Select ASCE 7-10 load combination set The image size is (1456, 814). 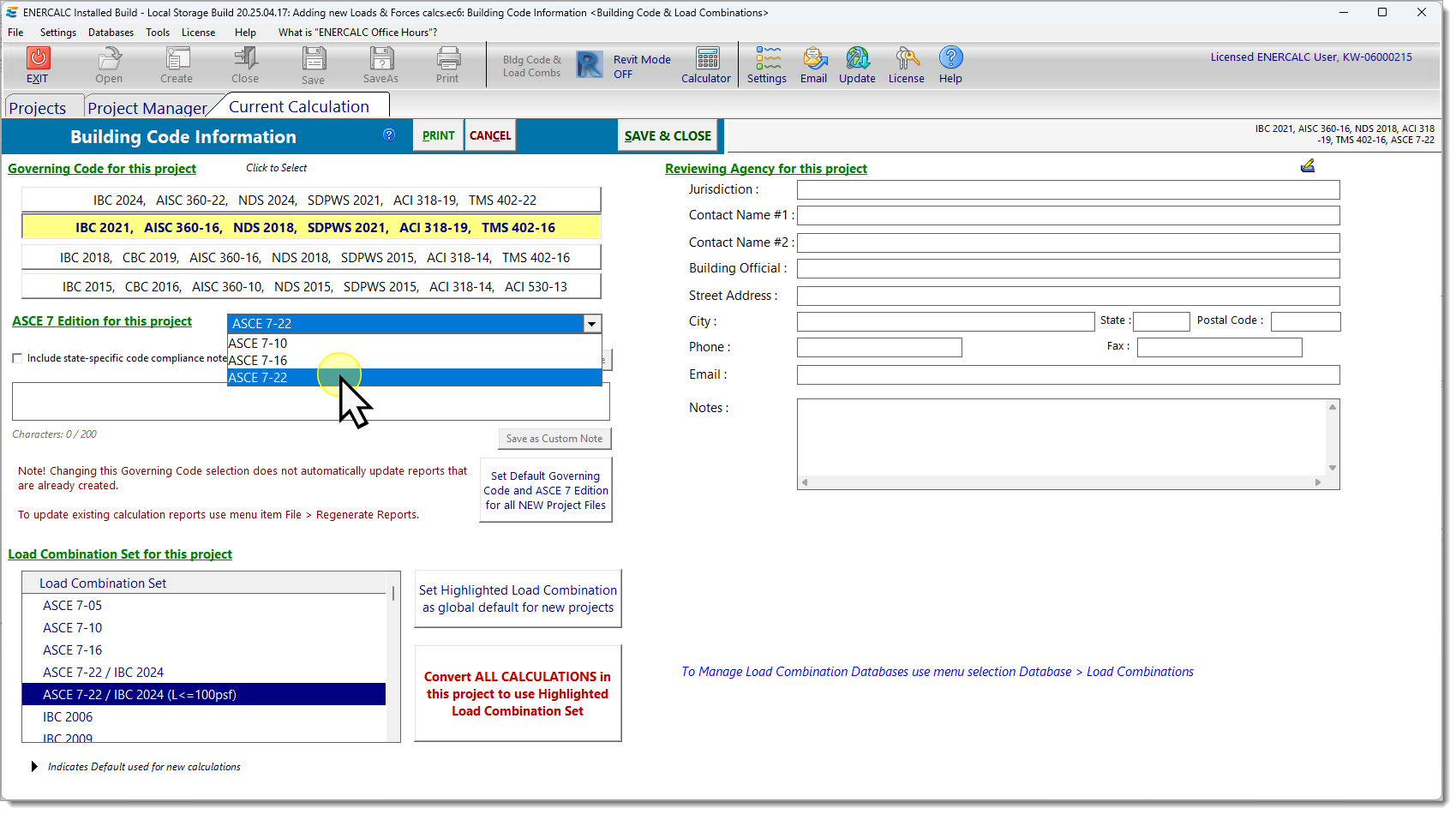click(204, 628)
